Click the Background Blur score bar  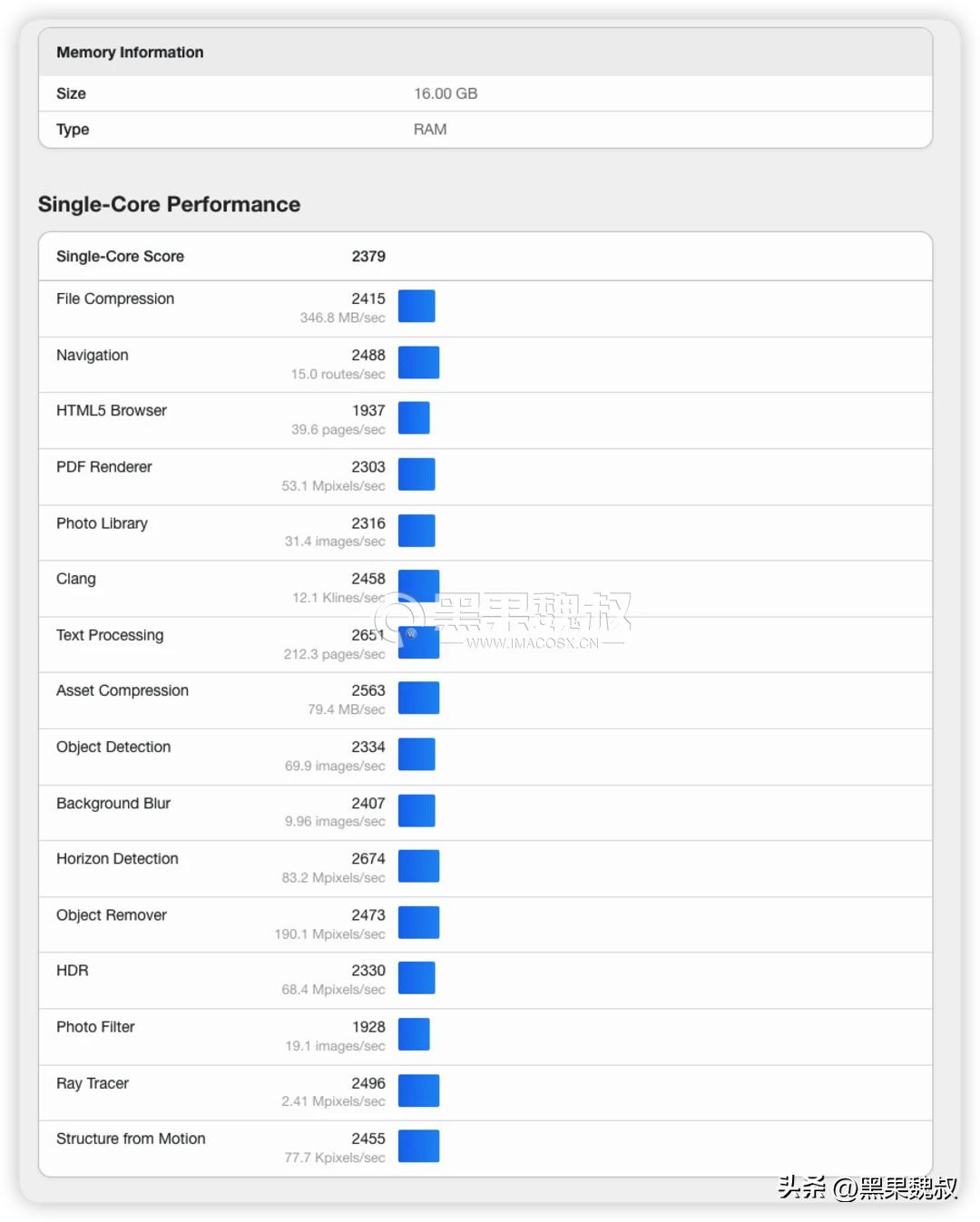click(x=416, y=810)
